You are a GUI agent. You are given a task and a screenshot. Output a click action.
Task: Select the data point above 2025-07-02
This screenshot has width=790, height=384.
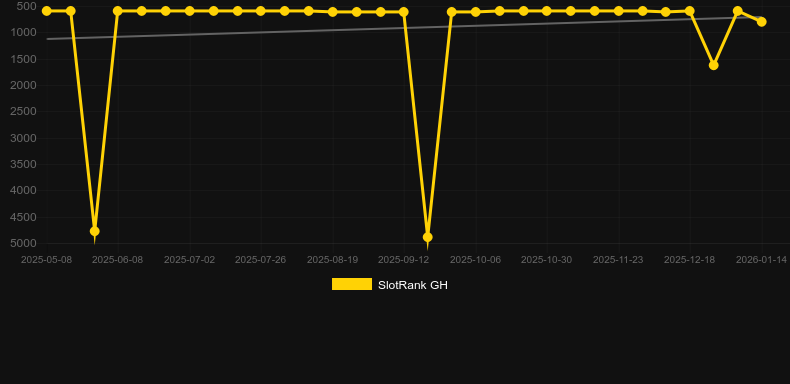[x=189, y=11]
